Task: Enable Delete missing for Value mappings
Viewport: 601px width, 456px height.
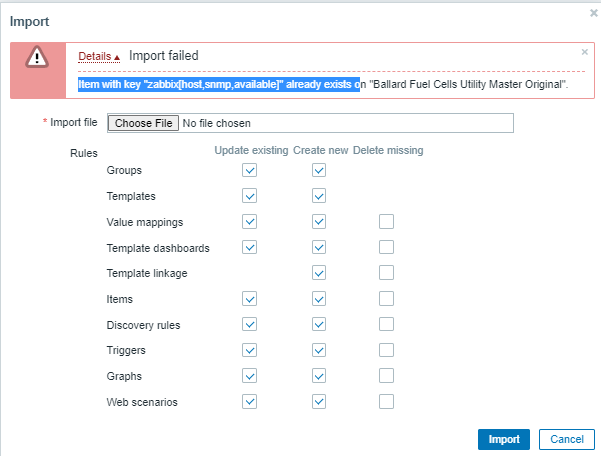Action: pyautogui.click(x=386, y=221)
